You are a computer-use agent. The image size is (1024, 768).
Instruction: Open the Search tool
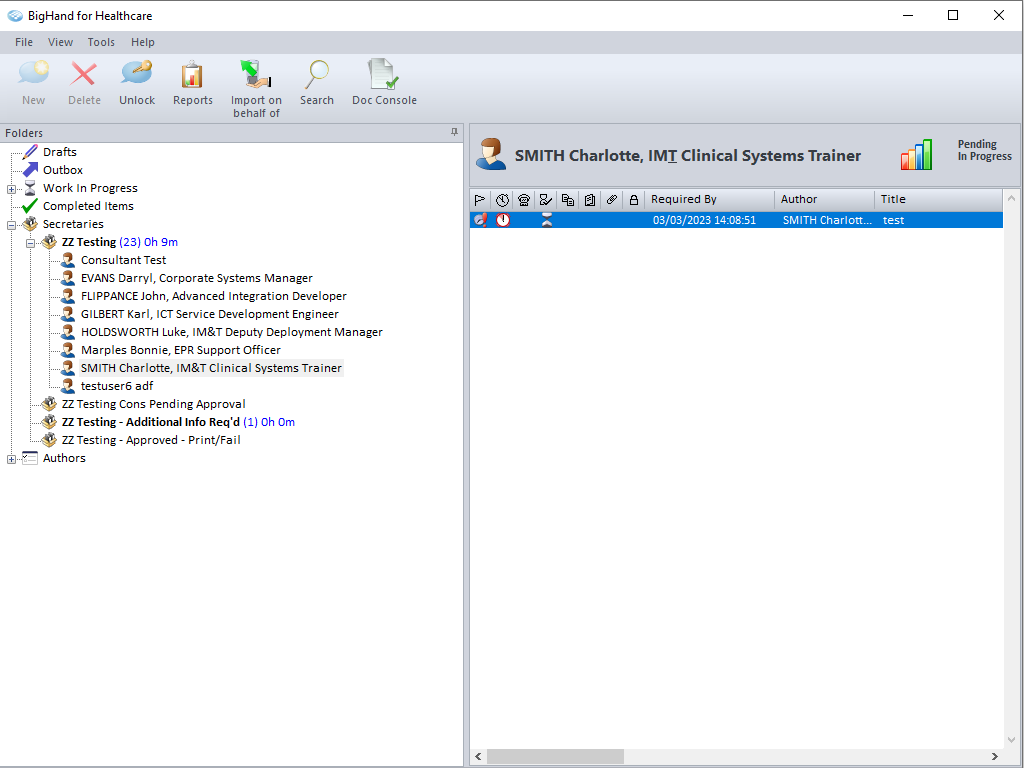tap(317, 82)
